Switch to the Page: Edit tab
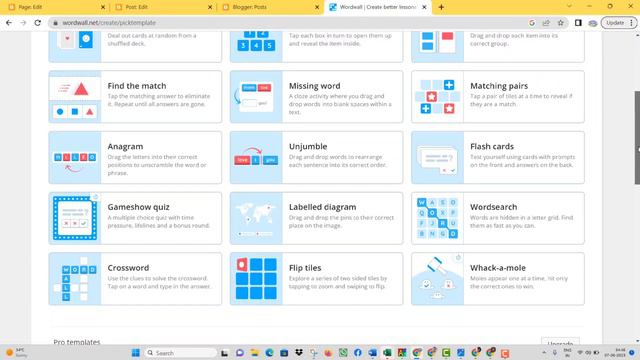640x360 pixels. [x=56, y=7]
